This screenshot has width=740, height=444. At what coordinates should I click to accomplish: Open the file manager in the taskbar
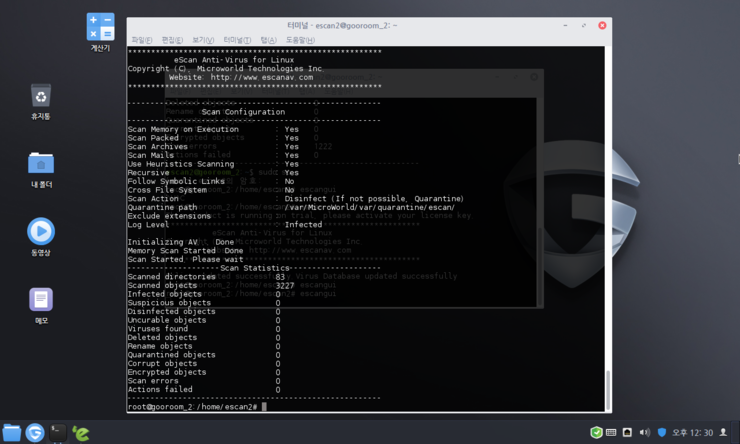(12, 433)
